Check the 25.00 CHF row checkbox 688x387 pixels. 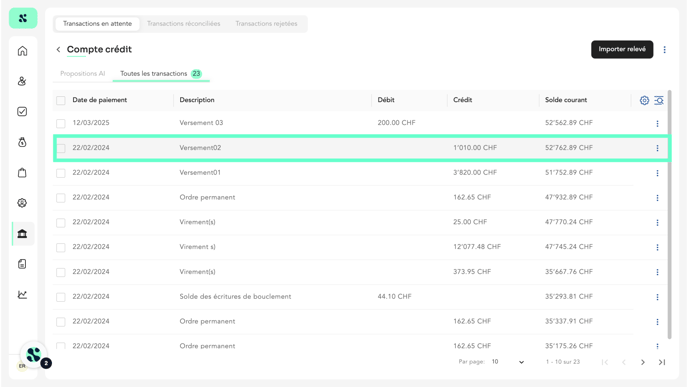point(61,222)
